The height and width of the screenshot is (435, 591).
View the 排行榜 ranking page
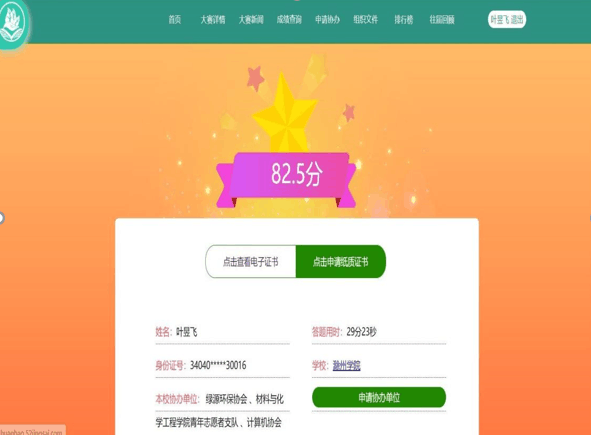(x=404, y=20)
